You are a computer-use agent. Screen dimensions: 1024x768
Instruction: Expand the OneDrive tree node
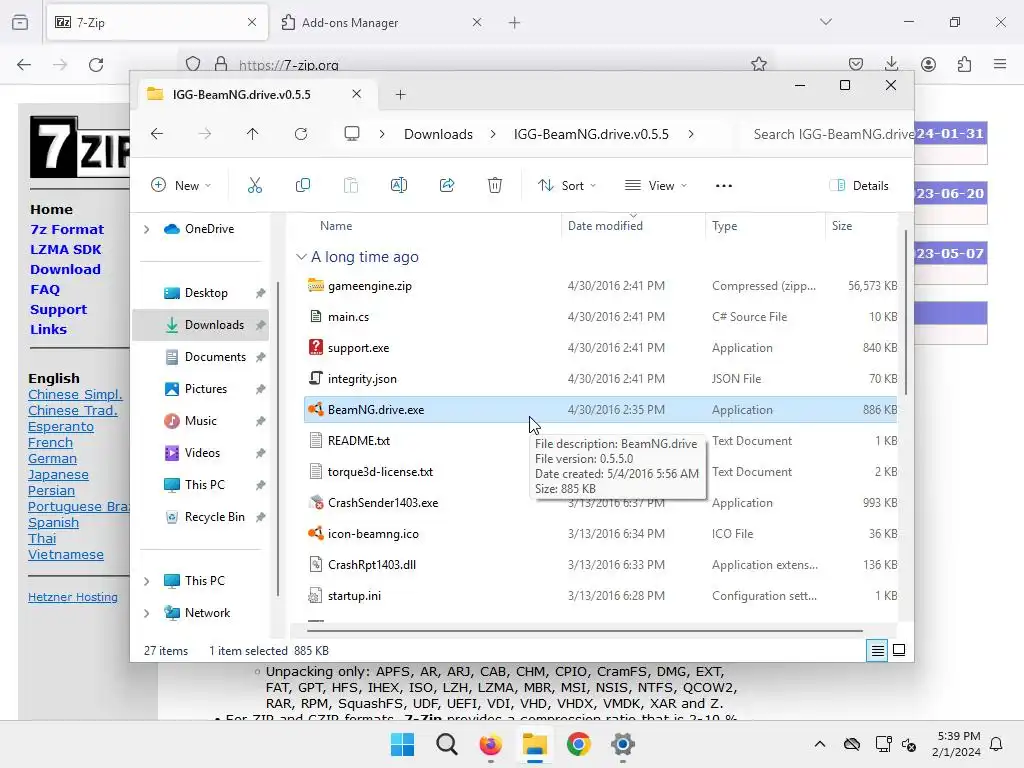click(x=147, y=229)
